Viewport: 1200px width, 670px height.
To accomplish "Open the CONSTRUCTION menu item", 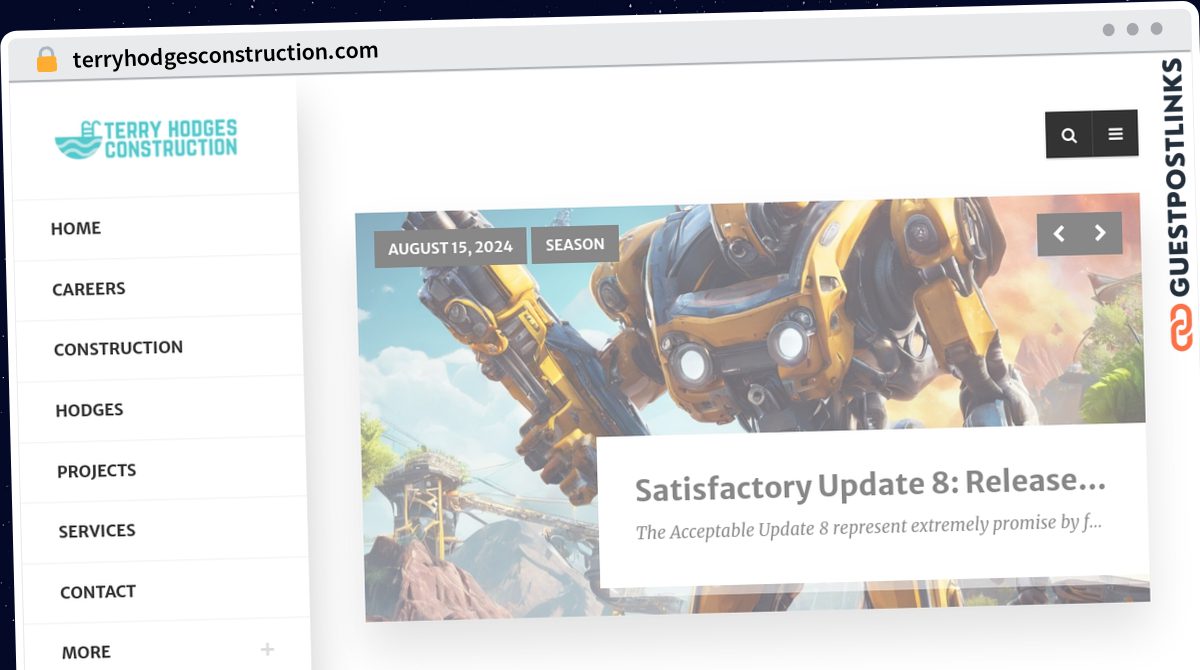I will [118, 349].
